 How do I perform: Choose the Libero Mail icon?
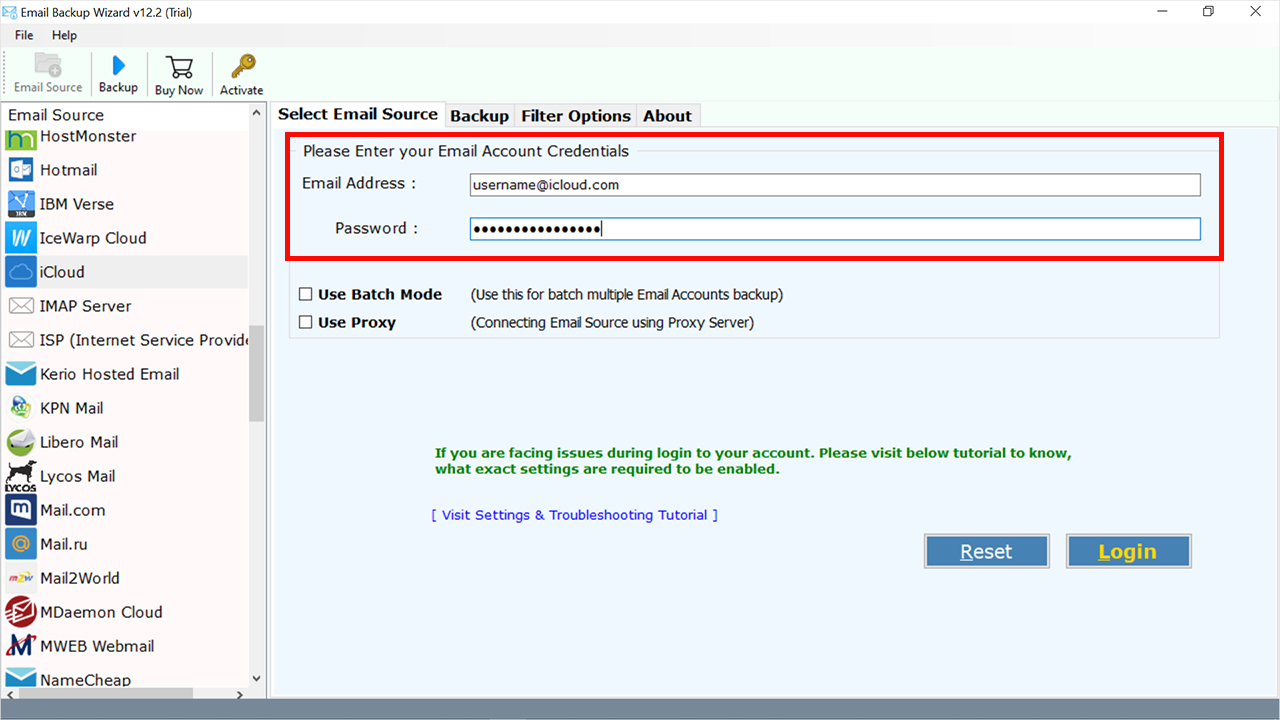click(21, 442)
